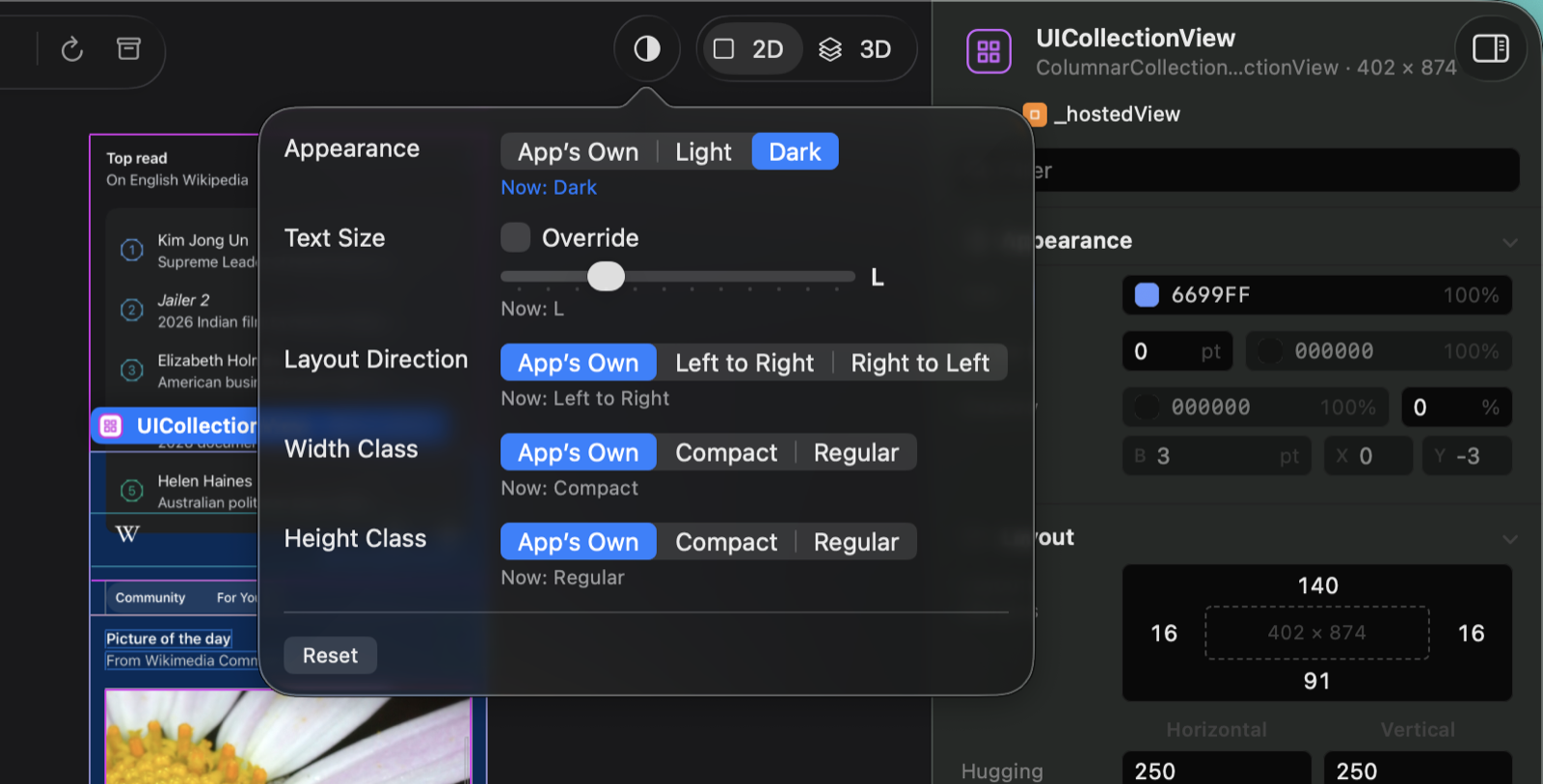Enable the Text Size Override checkbox
Image resolution: width=1543 pixels, height=784 pixels.
pyautogui.click(x=516, y=237)
